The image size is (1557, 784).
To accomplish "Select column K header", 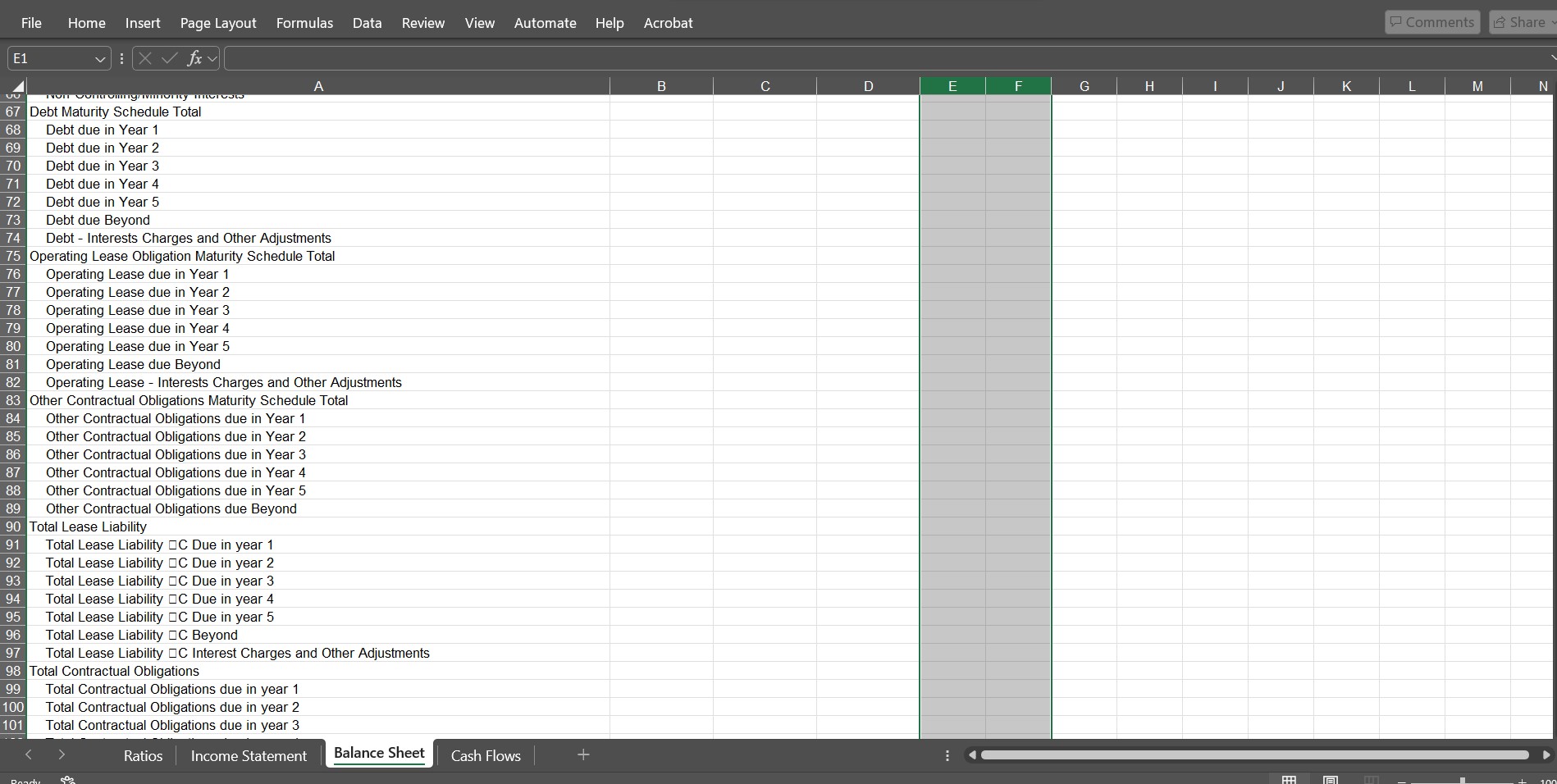I will [1346, 86].
